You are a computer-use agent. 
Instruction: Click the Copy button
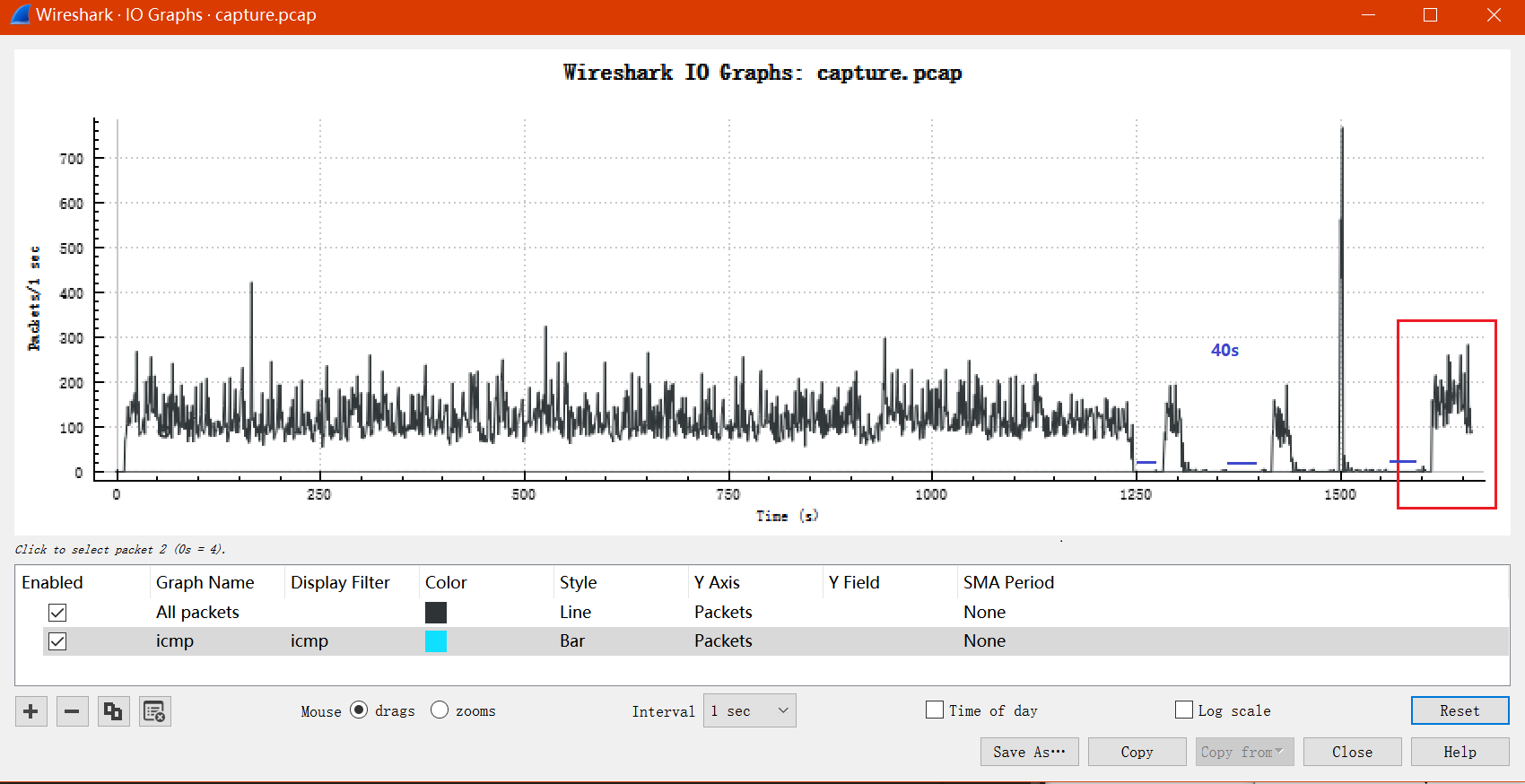pos(1137,752)
